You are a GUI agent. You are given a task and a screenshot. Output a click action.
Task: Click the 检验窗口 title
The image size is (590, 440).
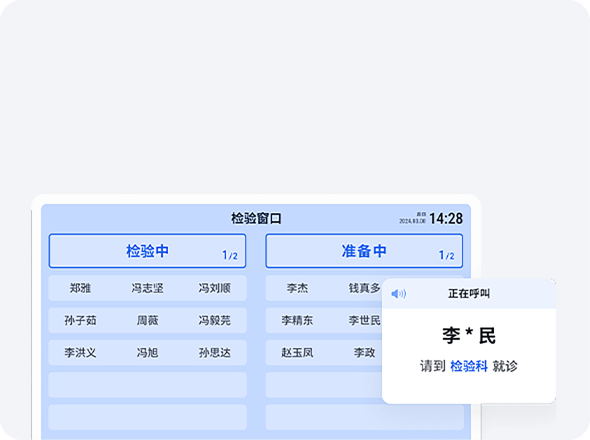[x=256, y=218]
